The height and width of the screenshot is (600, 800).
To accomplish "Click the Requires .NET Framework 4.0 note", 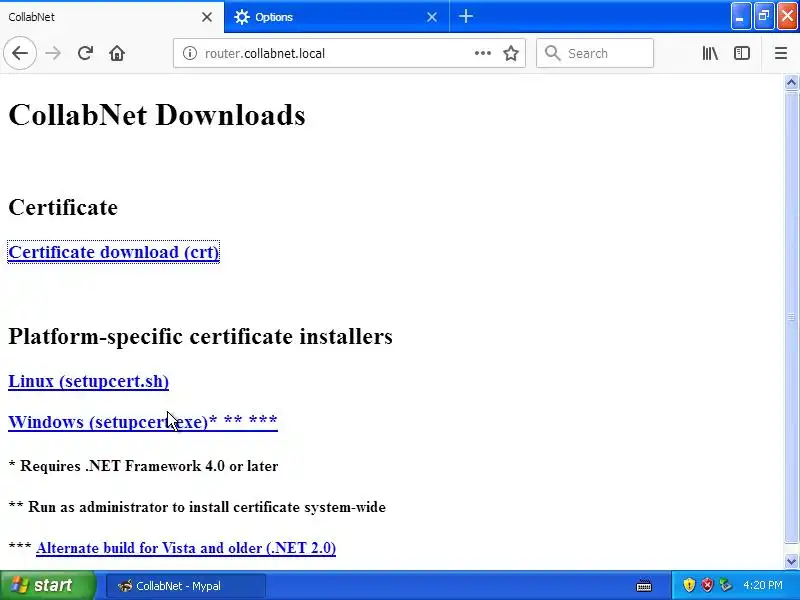I will click(x=143, y=466).
